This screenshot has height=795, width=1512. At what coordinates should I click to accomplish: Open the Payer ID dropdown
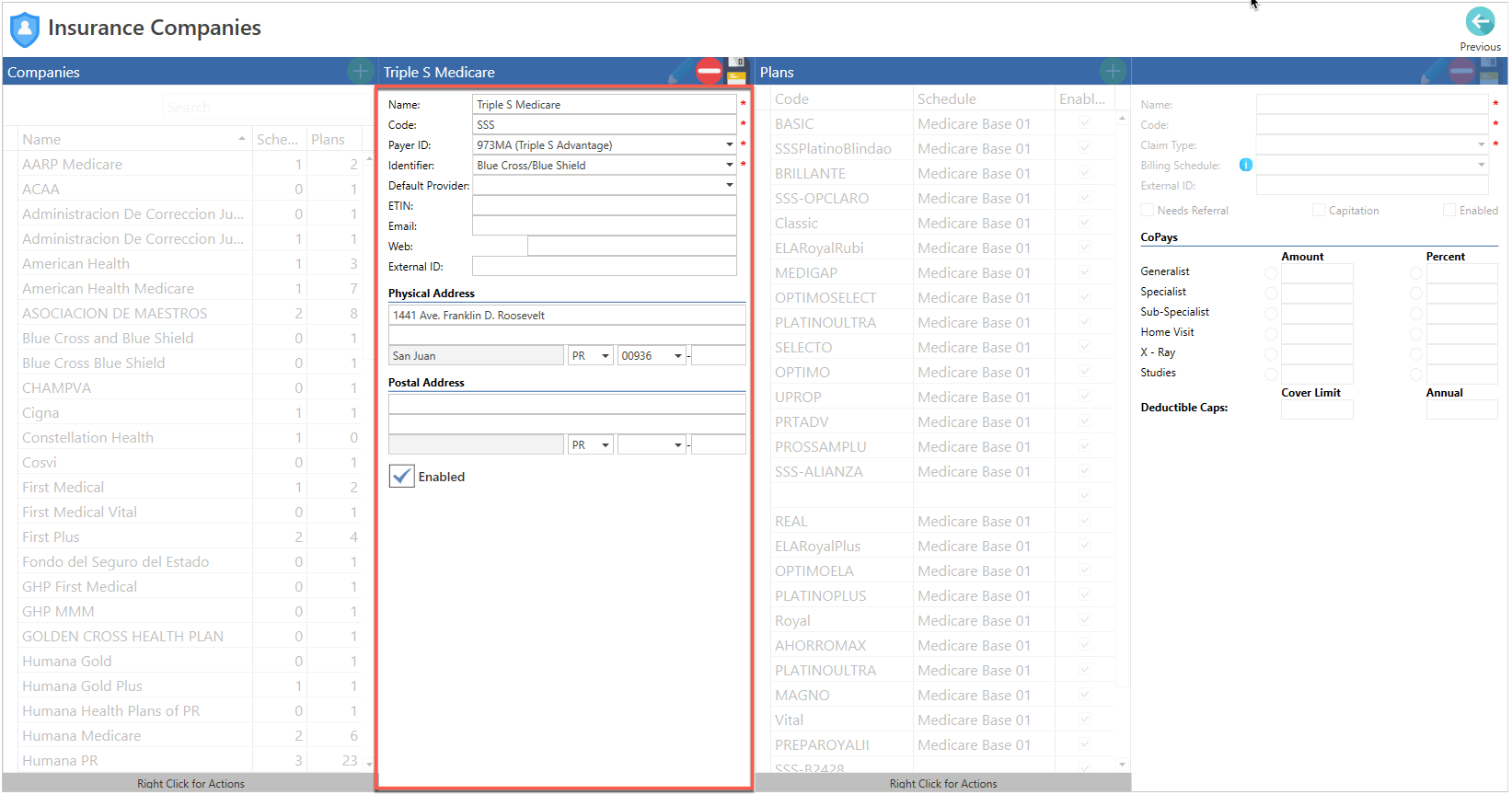click(x=729, y=145)
